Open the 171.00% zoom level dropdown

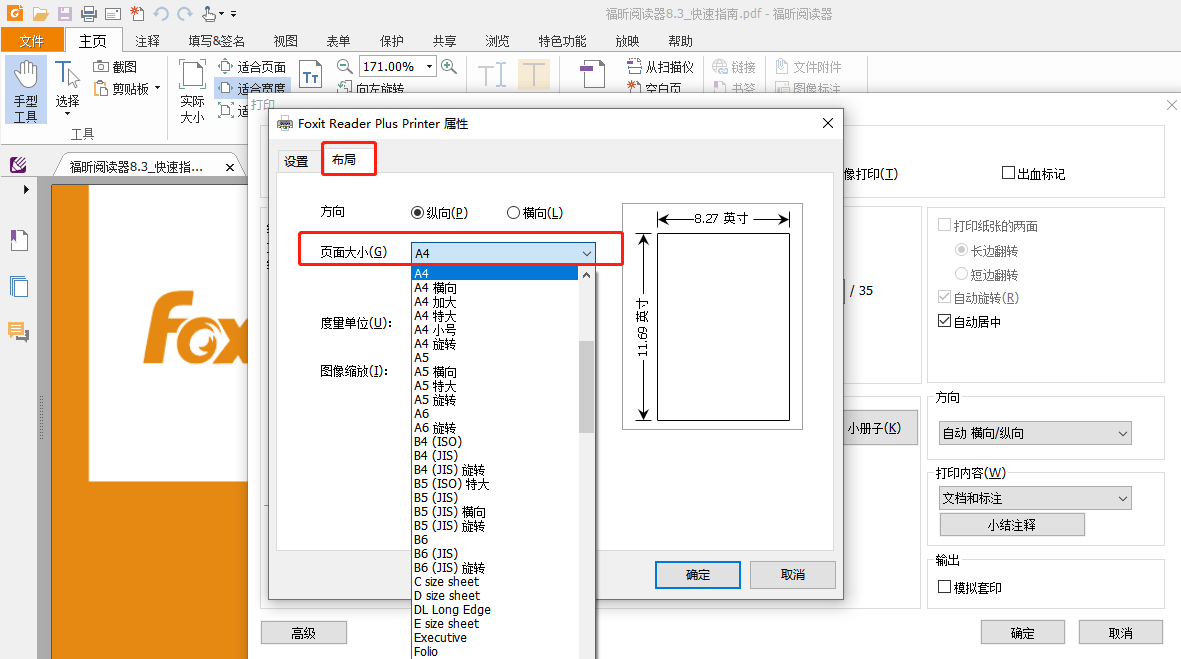[x=430, y=66]
